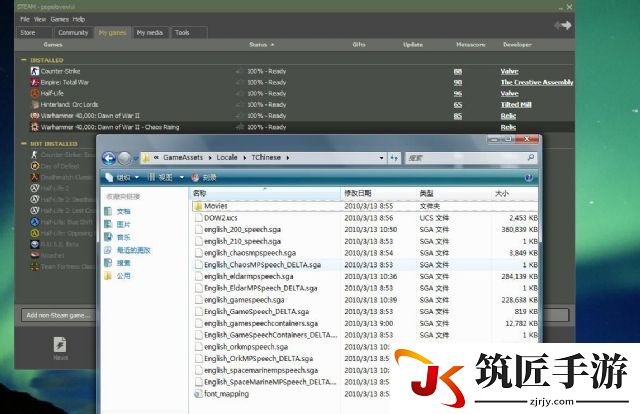Open Metascore 88 link for Counter-Strike
The image size is (640, 414).
coord(458,71)
